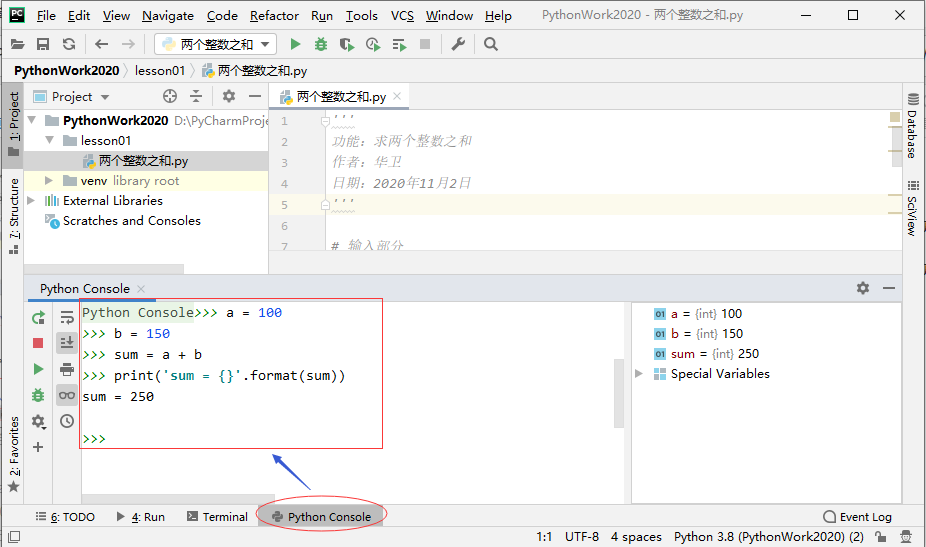Add new console with plus icon
The image size is (926, 547).
(x=38, y=447)
